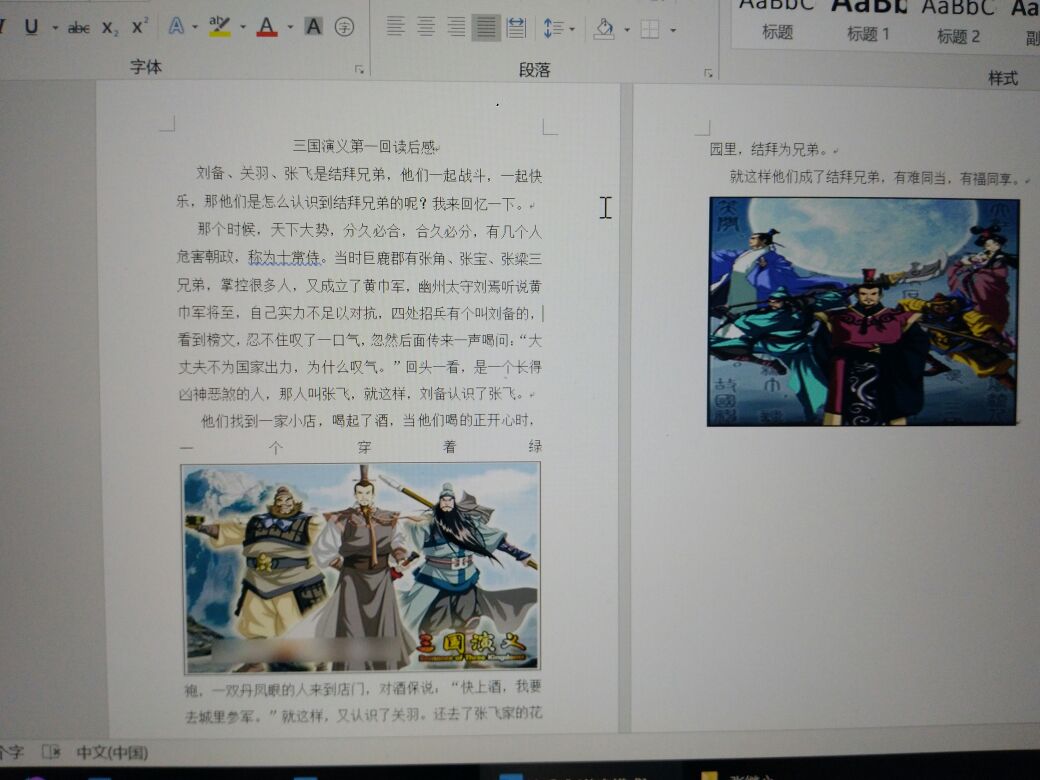
Task: Select the 标题 1 heading style
Action: click(x=868, y=22)
